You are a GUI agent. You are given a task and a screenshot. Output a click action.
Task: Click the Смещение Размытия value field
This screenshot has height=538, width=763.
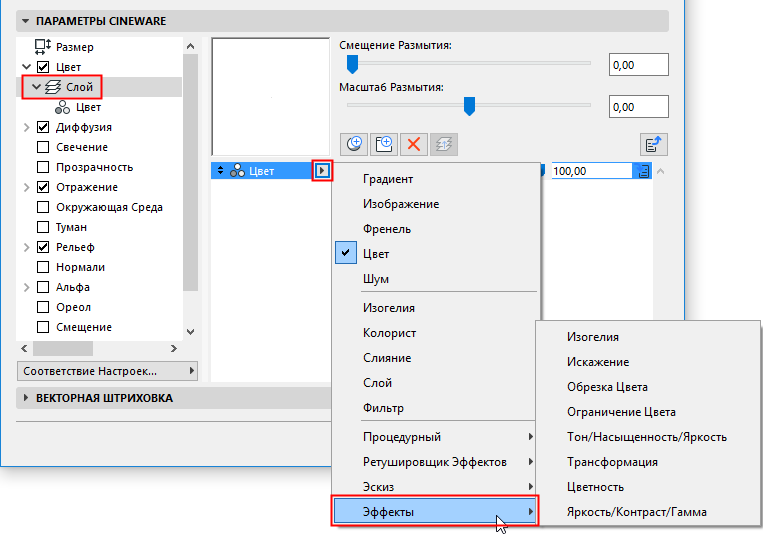pos(638,65)
